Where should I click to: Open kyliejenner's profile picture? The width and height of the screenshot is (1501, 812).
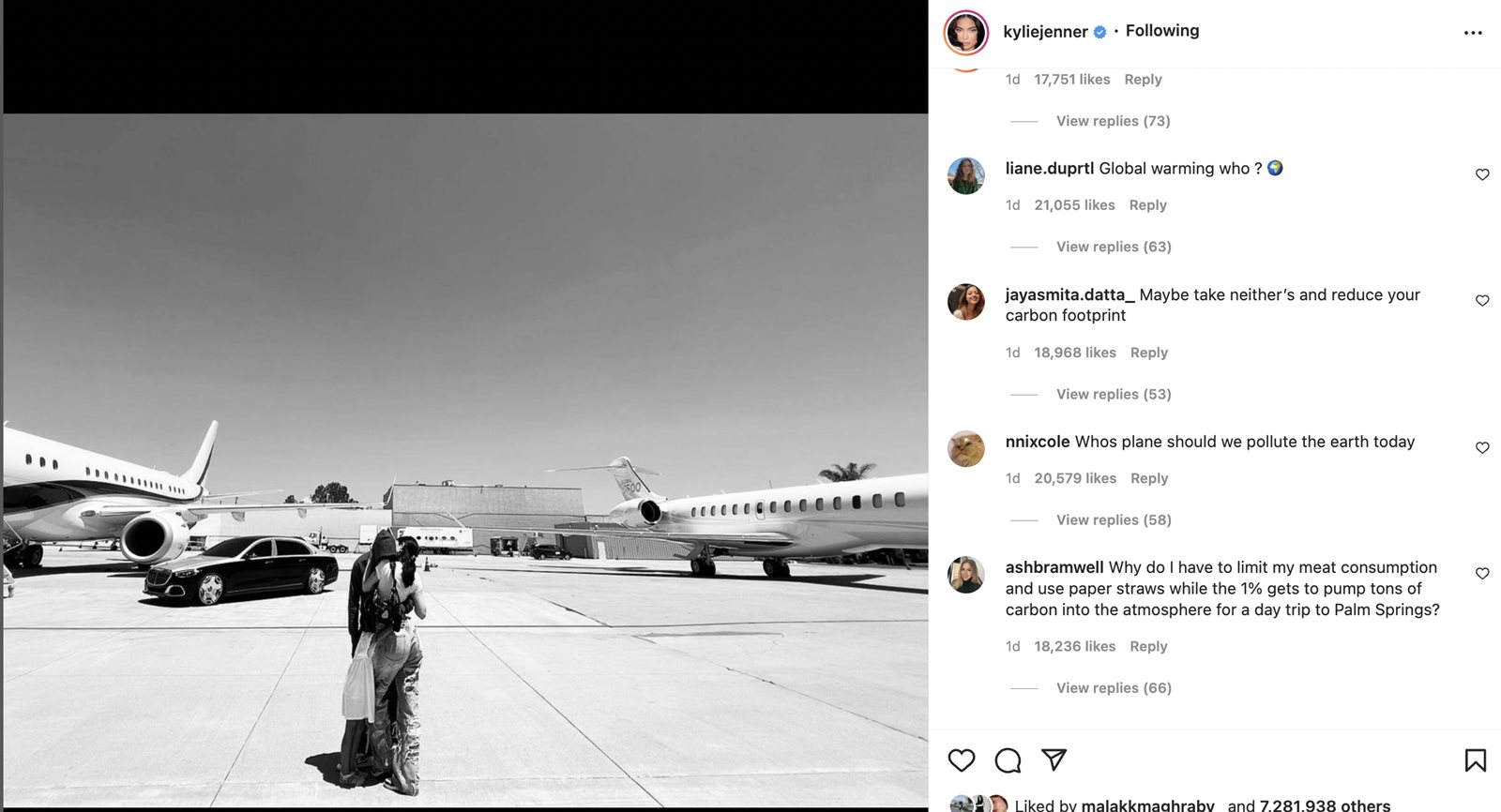(x=965, y=33)
